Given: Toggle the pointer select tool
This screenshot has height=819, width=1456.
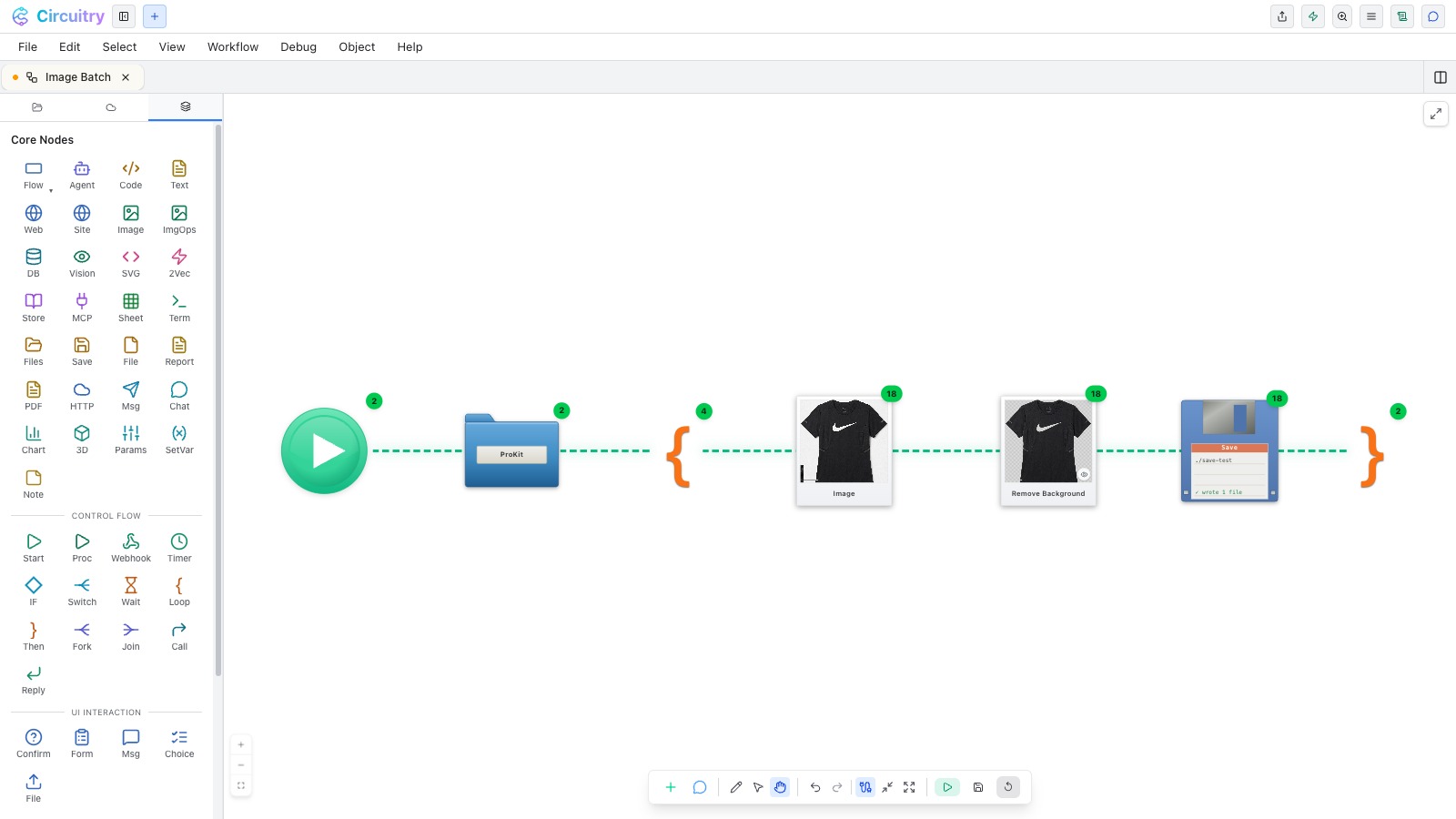Looking at the screenshot, I should click(758, 787).
